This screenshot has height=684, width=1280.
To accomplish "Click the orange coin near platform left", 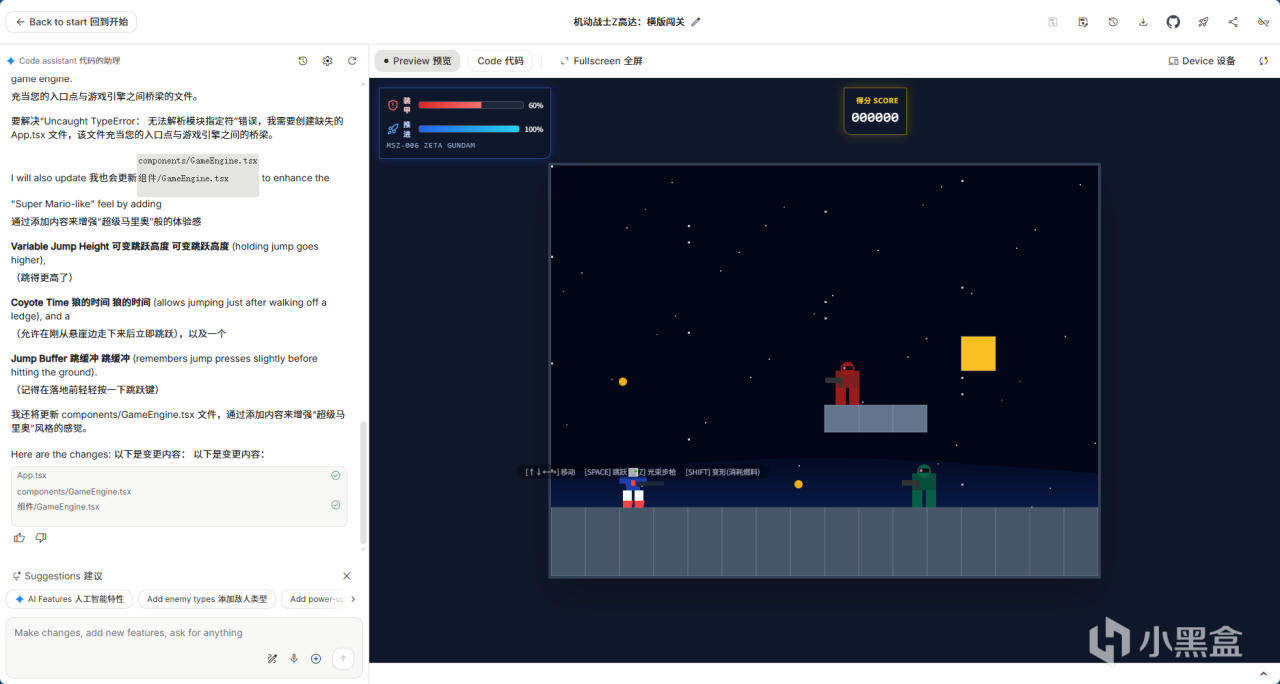I will (623, 381).
